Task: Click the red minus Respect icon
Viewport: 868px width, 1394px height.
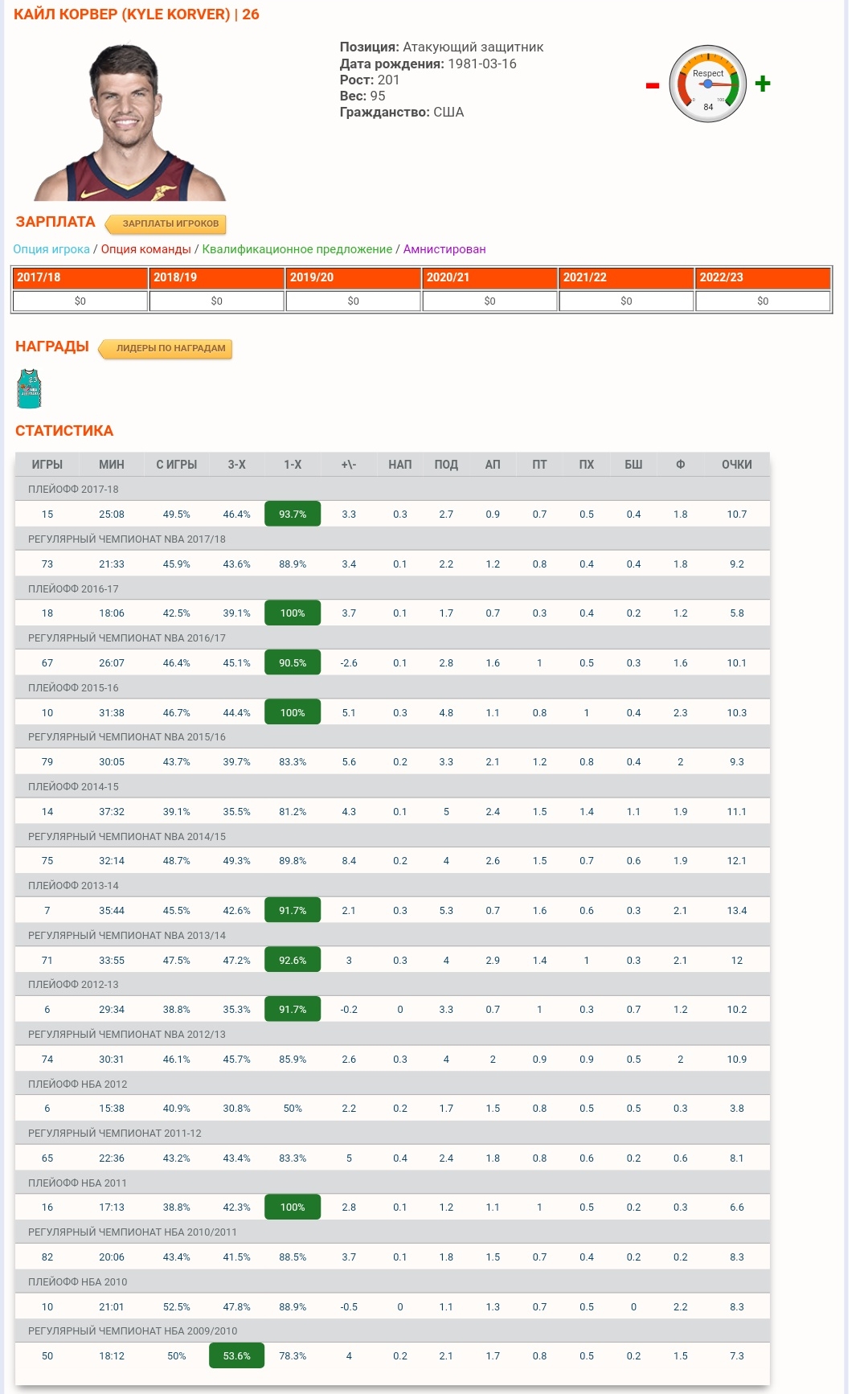Action: click(653, 85)
